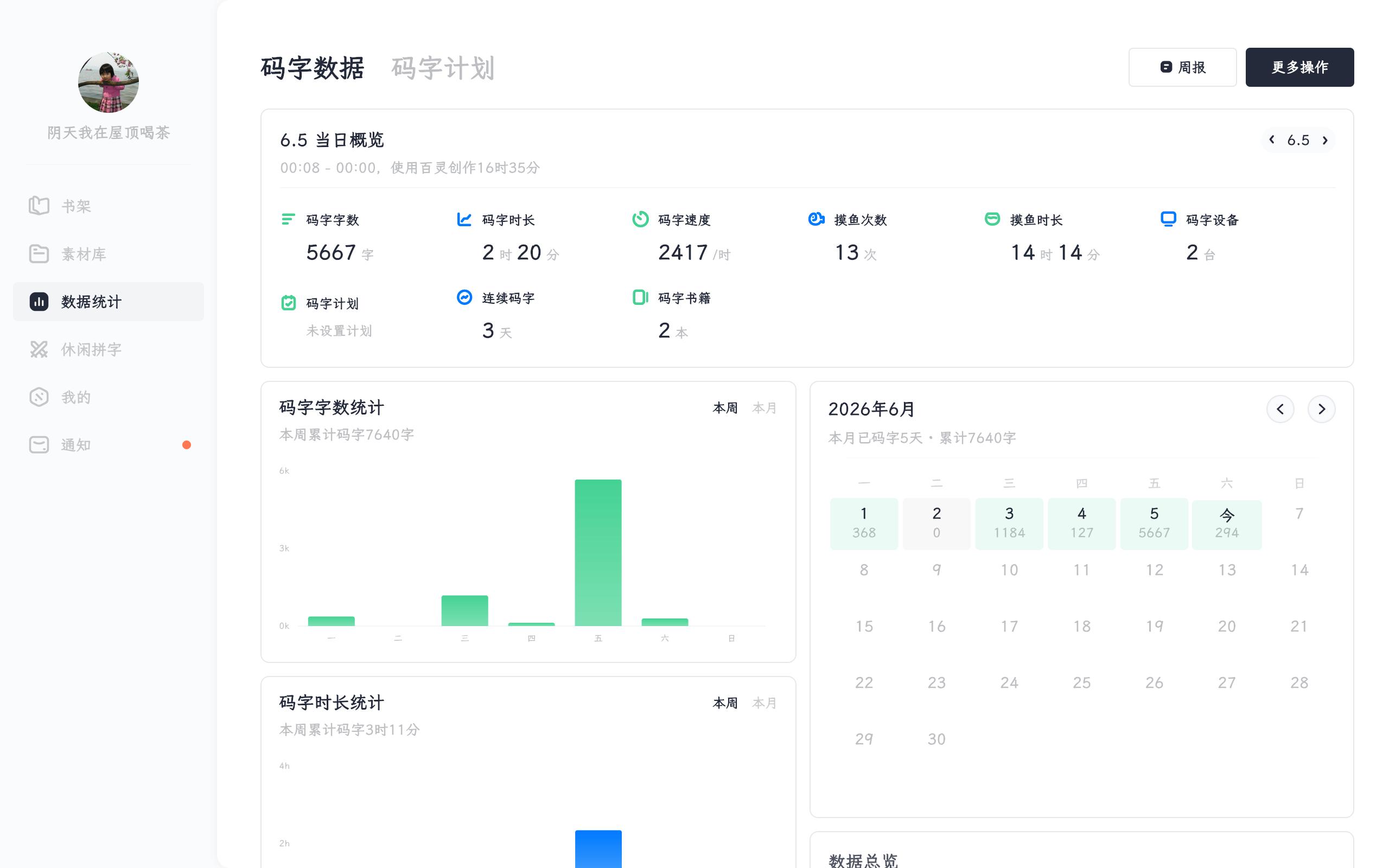1389x868 pixels.
Task: Click the 码字时长 line-chart icon
Action: pyautogui.click(x=464, y=219)
